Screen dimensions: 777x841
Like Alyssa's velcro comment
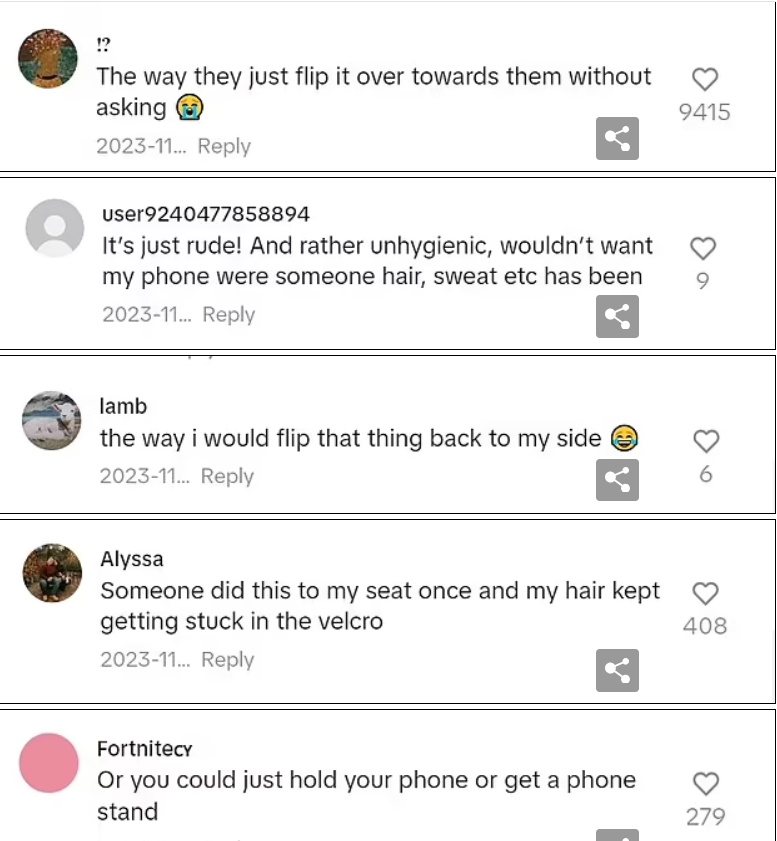click(705, 594)
